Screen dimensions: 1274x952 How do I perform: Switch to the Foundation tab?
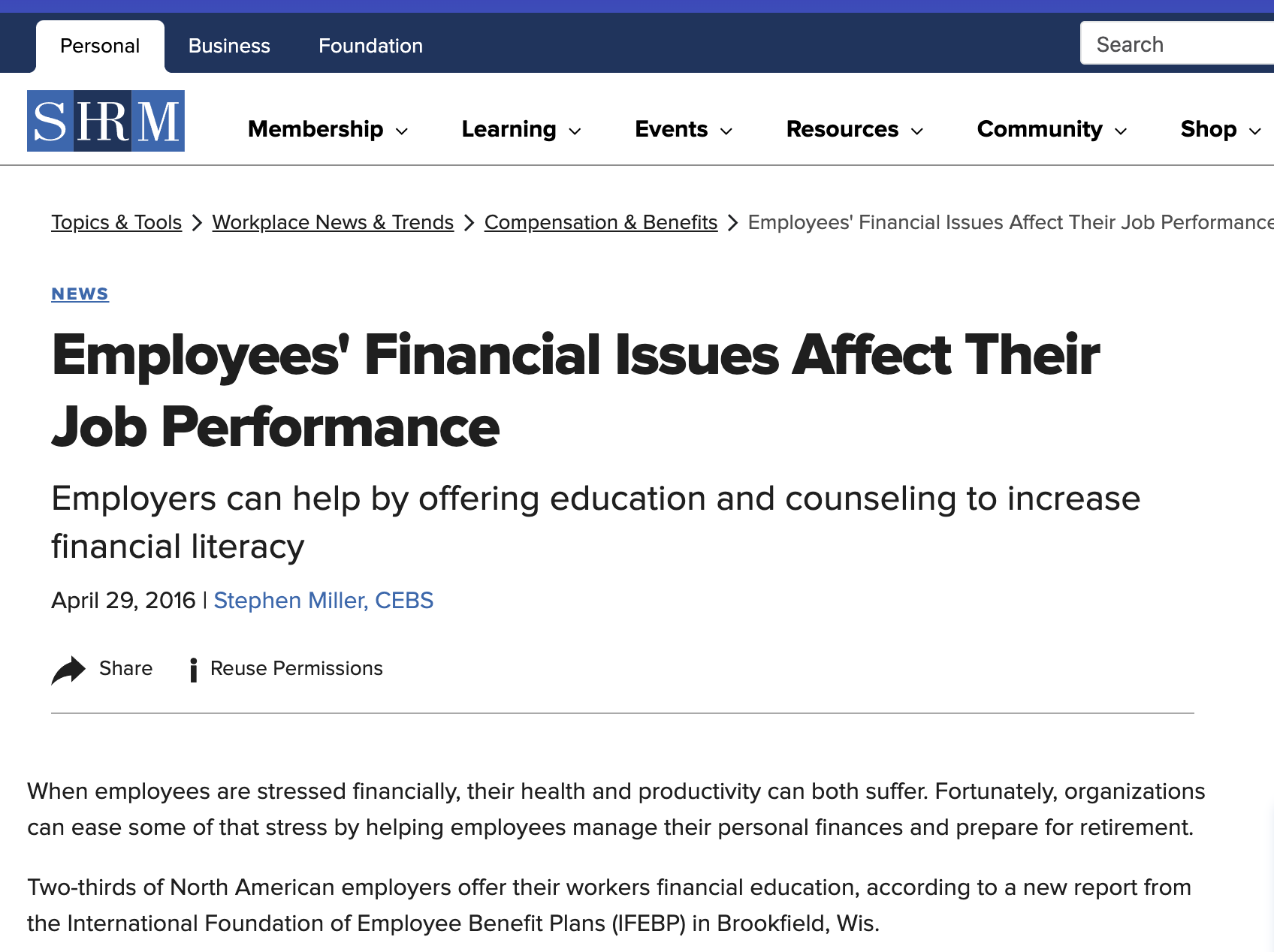point(370,46)
